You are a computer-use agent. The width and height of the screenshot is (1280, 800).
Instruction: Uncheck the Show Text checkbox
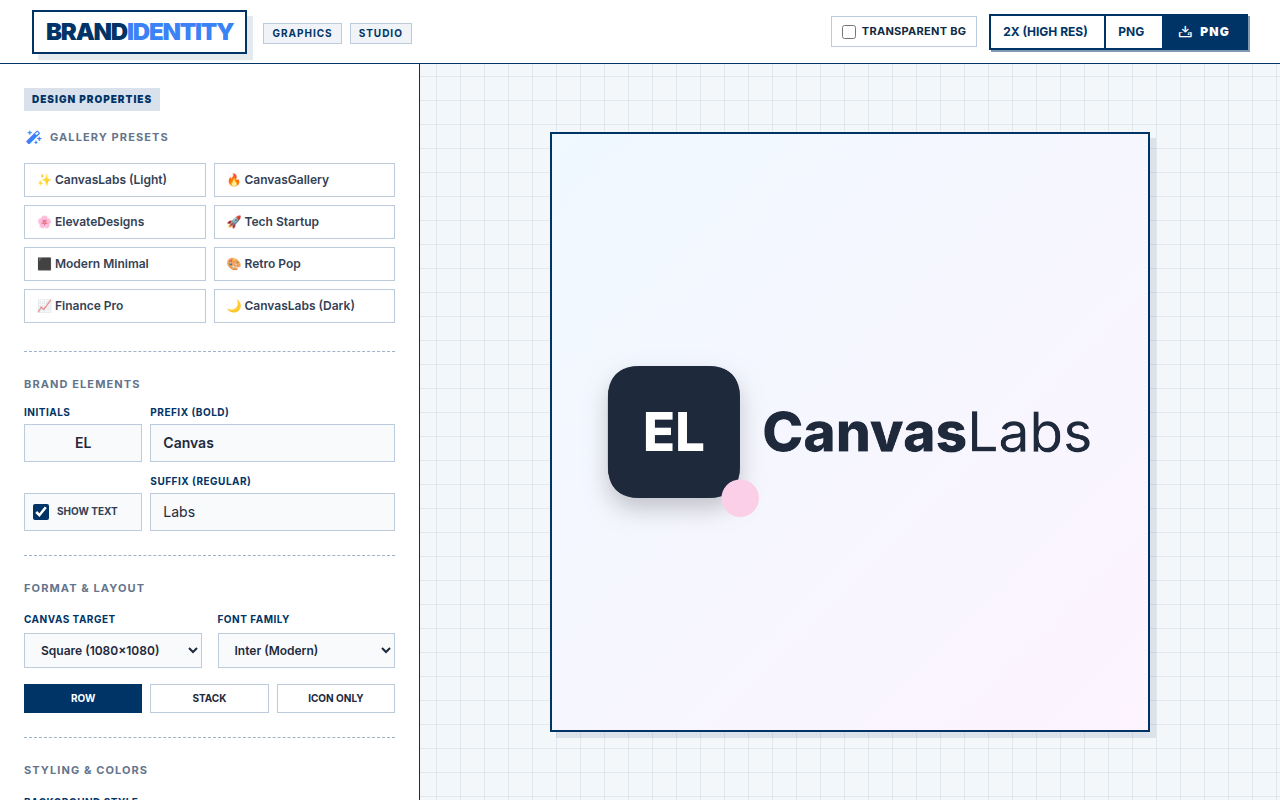[x=41, y=512]
